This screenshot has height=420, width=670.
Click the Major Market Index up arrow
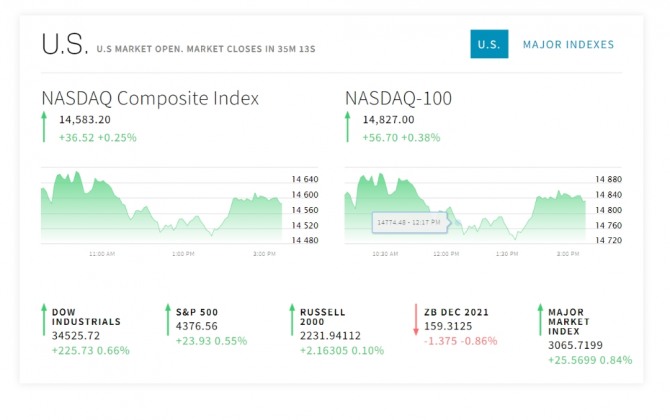(539, 319)
